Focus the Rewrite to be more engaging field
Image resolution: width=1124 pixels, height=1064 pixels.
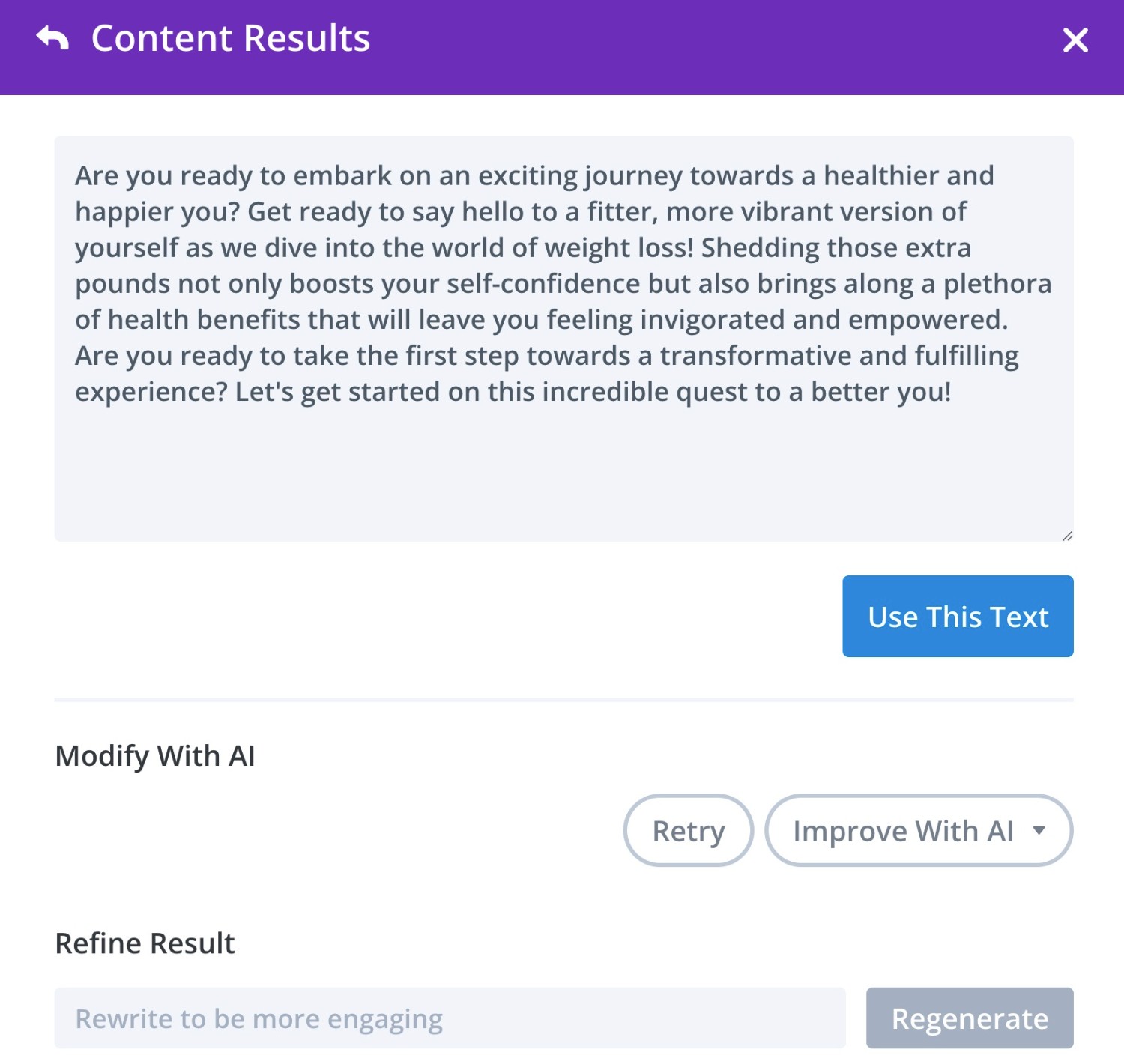tap(450, 1018)
